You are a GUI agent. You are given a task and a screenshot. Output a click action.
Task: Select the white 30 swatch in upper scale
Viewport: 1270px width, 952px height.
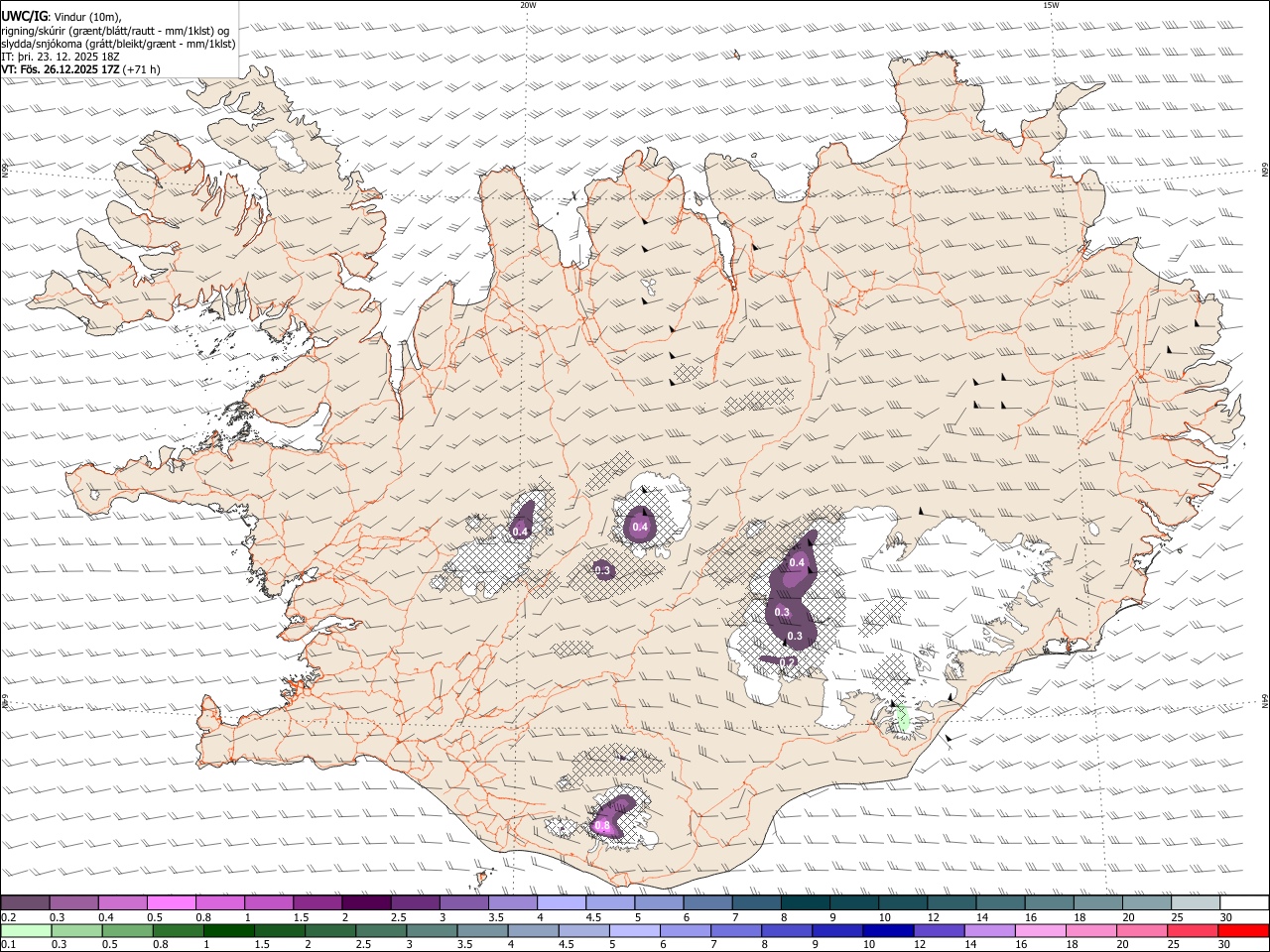pyautogui.click(x=1244, y=902)
